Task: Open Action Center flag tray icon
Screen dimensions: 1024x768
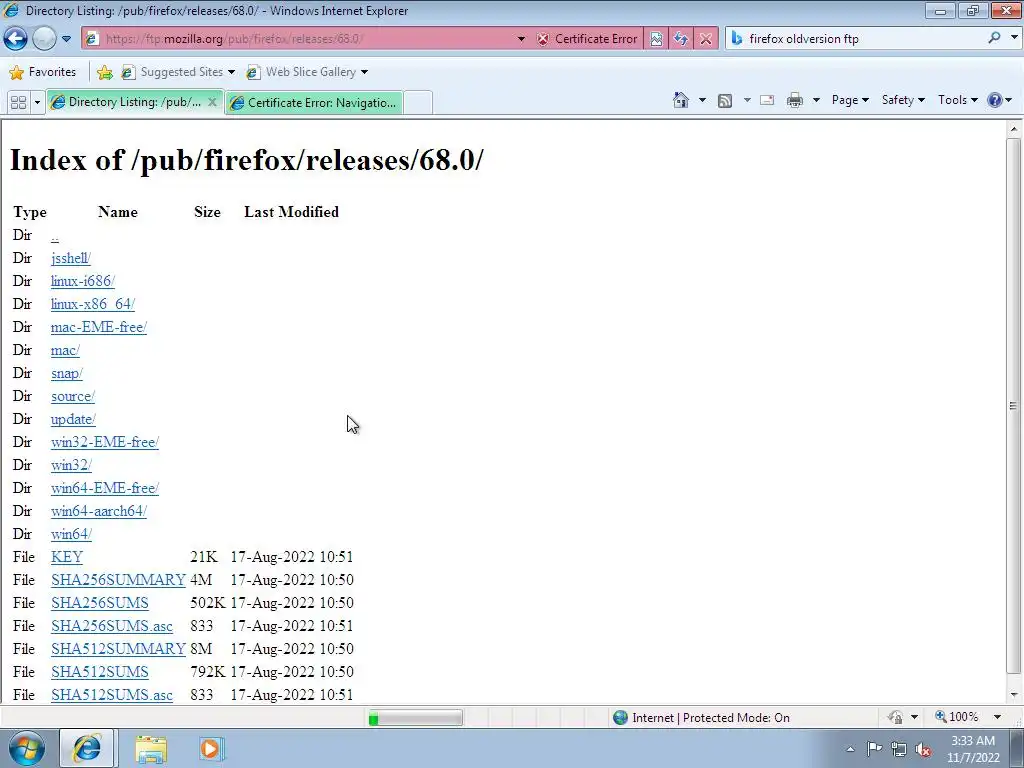Action: point(874,749)
